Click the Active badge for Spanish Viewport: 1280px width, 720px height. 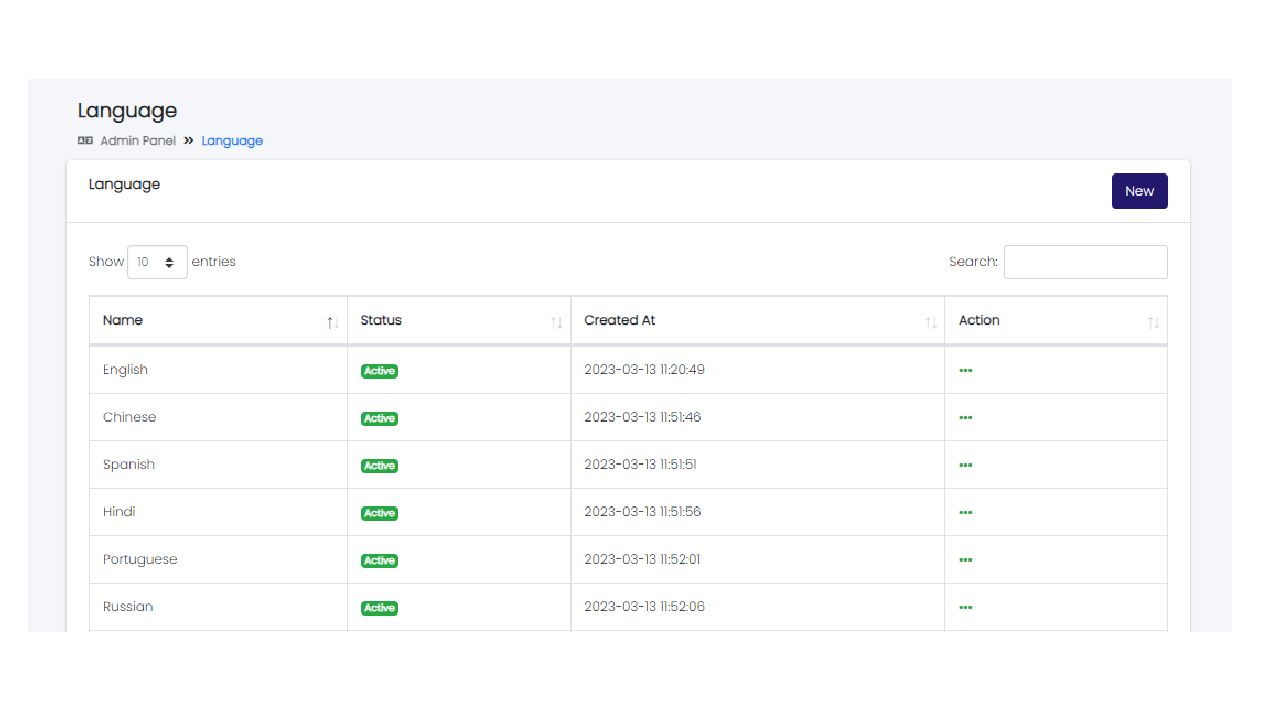tap(379, 466)
